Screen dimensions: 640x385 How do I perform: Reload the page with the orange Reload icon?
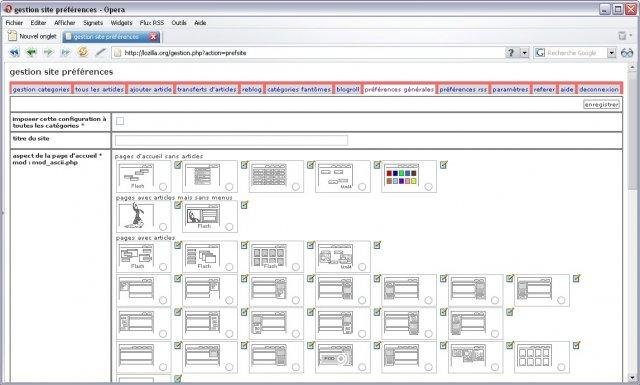coord(83,52)
